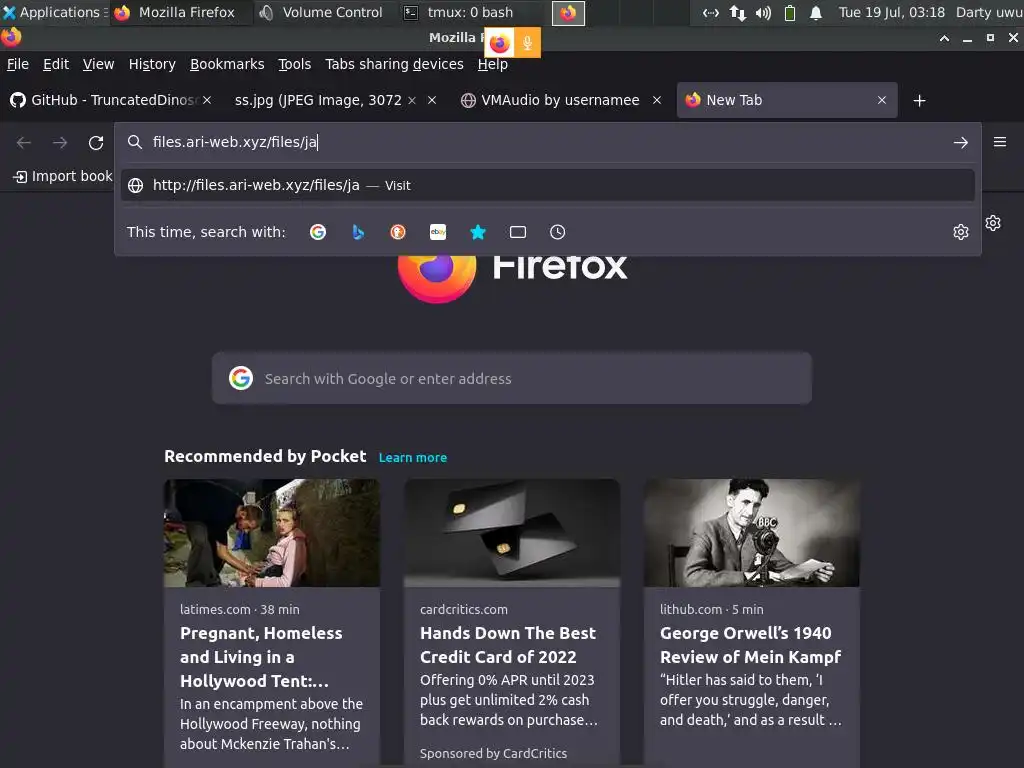Switch to Volume Control in the taskbar
The height and width of the screenshot is (768, 1024).
point(323,12)
